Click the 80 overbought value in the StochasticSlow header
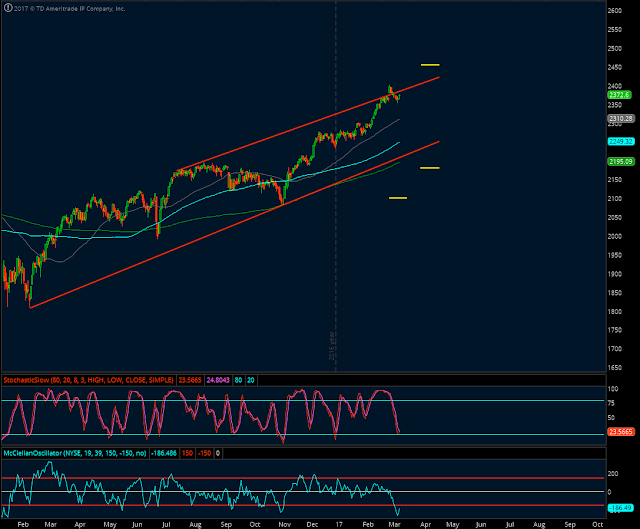The width and height of the screenshot is (640, 529). click(238, 380)
